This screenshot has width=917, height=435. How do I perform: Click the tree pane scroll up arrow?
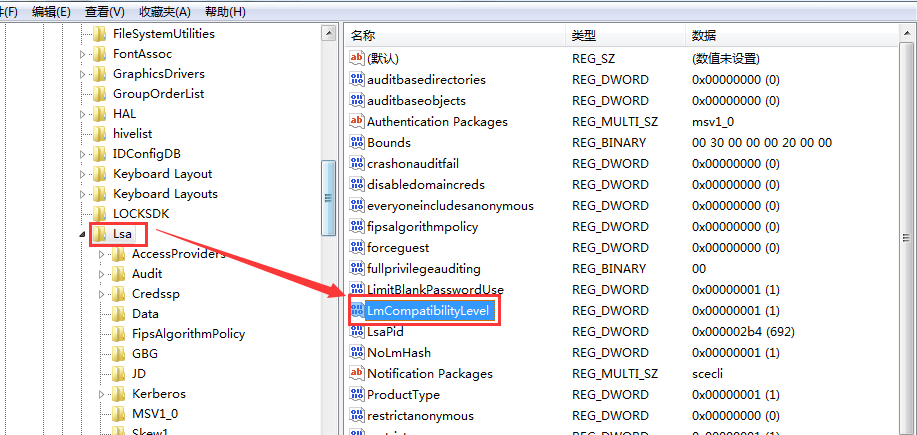coord(329,33)
